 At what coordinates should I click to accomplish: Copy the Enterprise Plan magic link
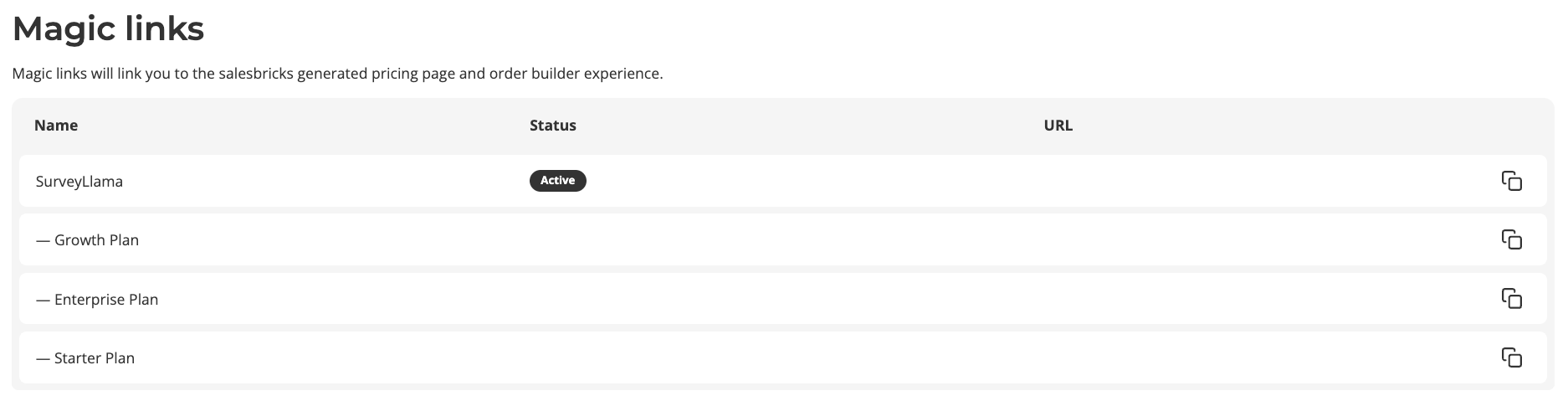click(x=1511, y=299)
